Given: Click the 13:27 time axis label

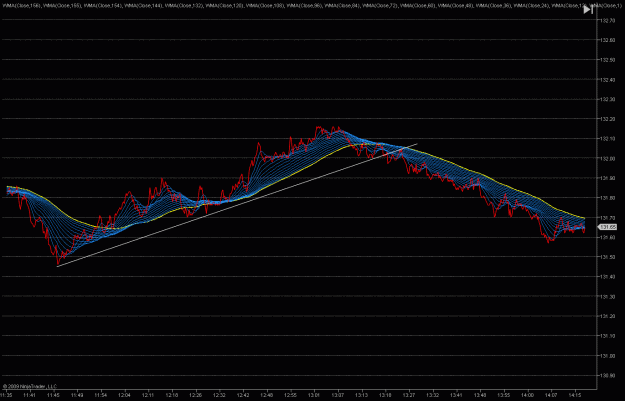Looking at the screenshot, I should click(409, 395).
